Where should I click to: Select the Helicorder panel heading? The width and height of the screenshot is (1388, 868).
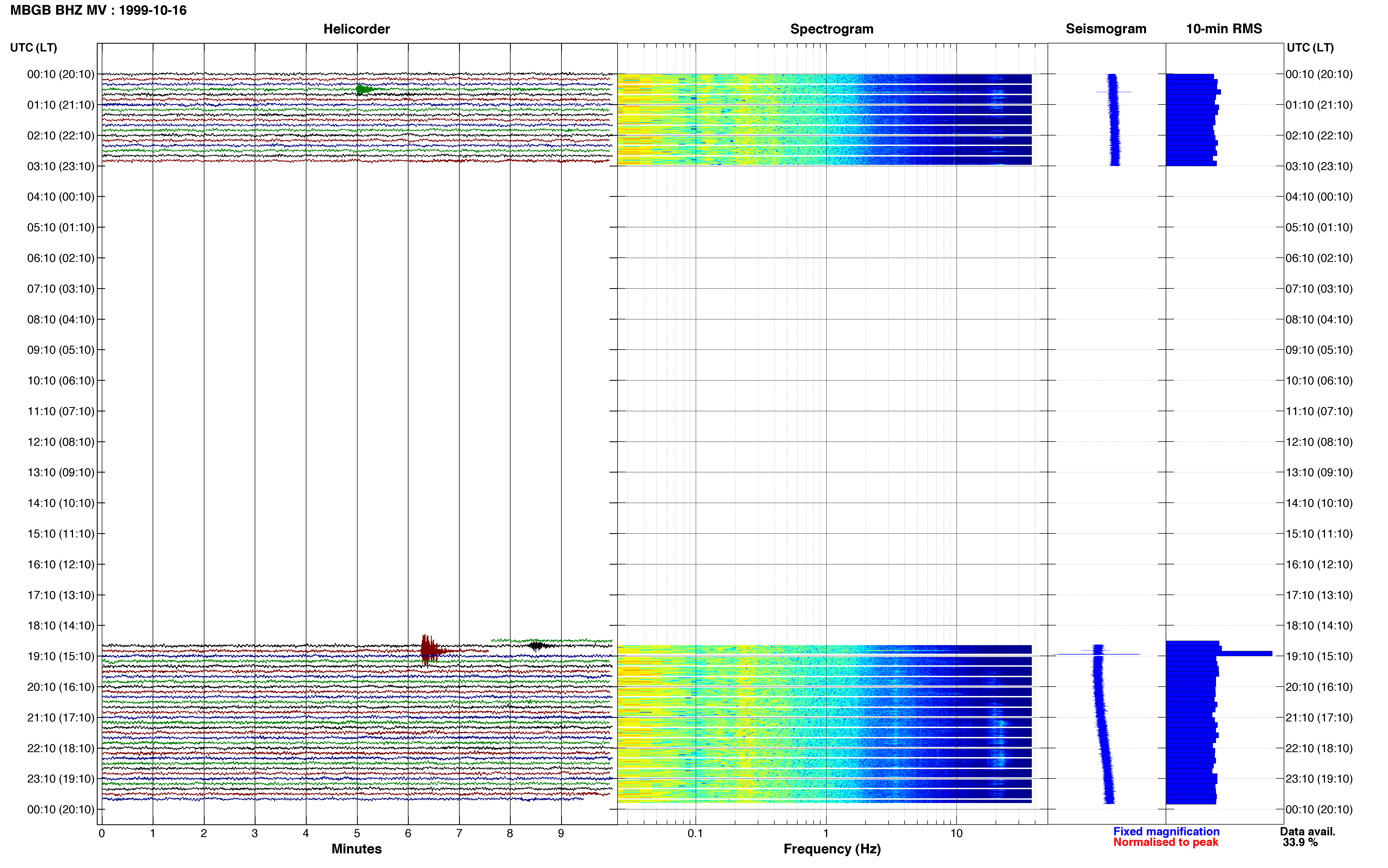356,29
